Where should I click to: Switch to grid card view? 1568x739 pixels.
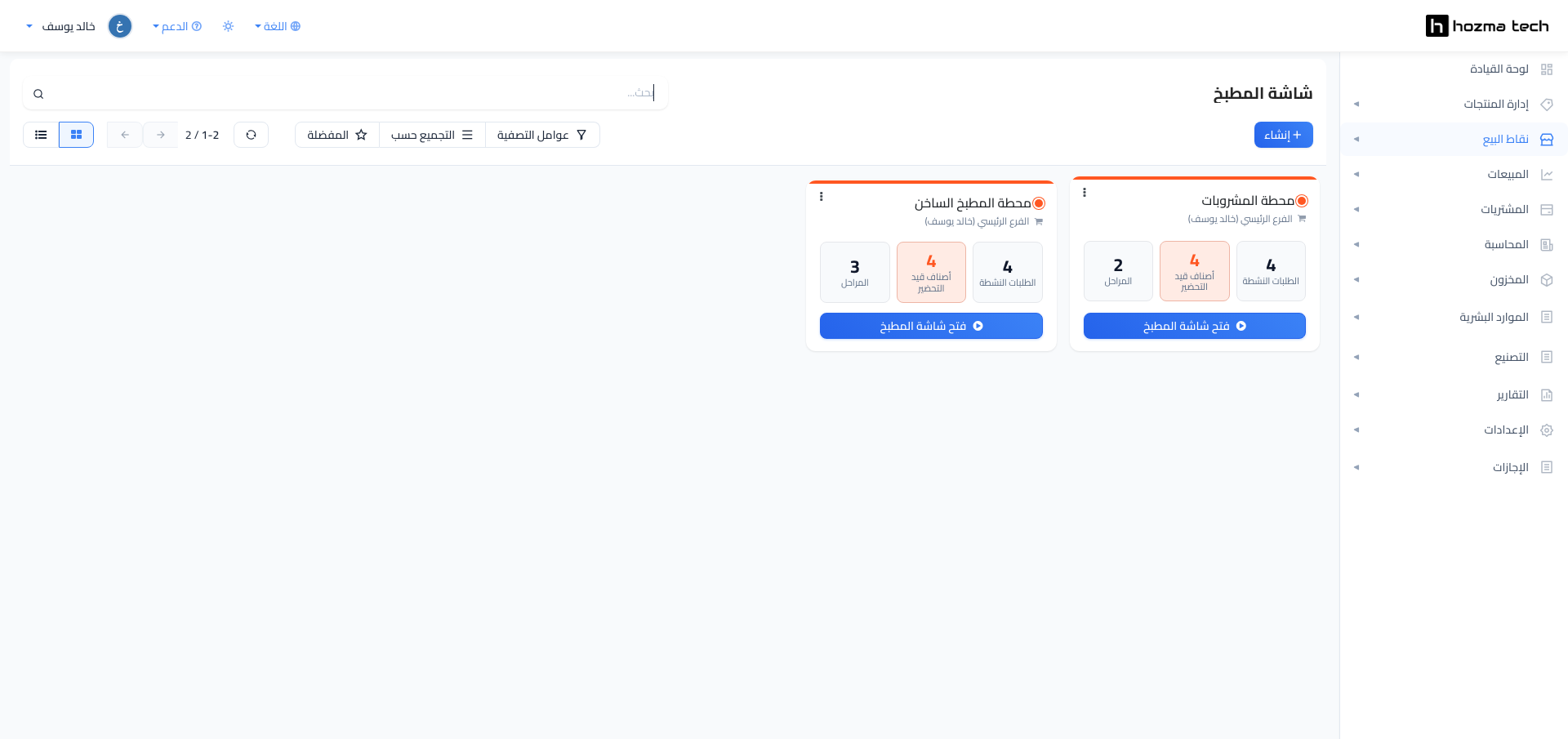(76, 135)
